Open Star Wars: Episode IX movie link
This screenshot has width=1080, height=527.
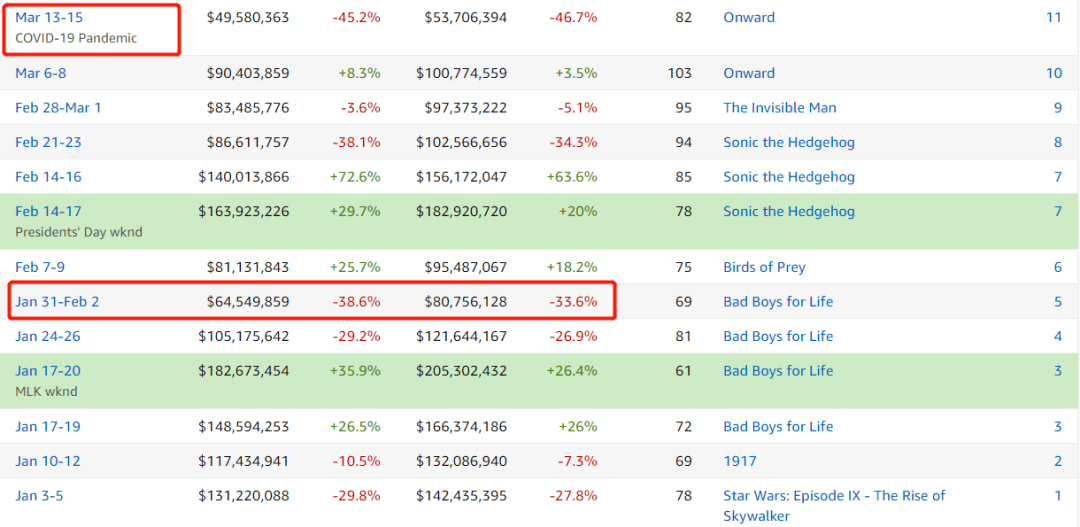click(x=834, y=505)
